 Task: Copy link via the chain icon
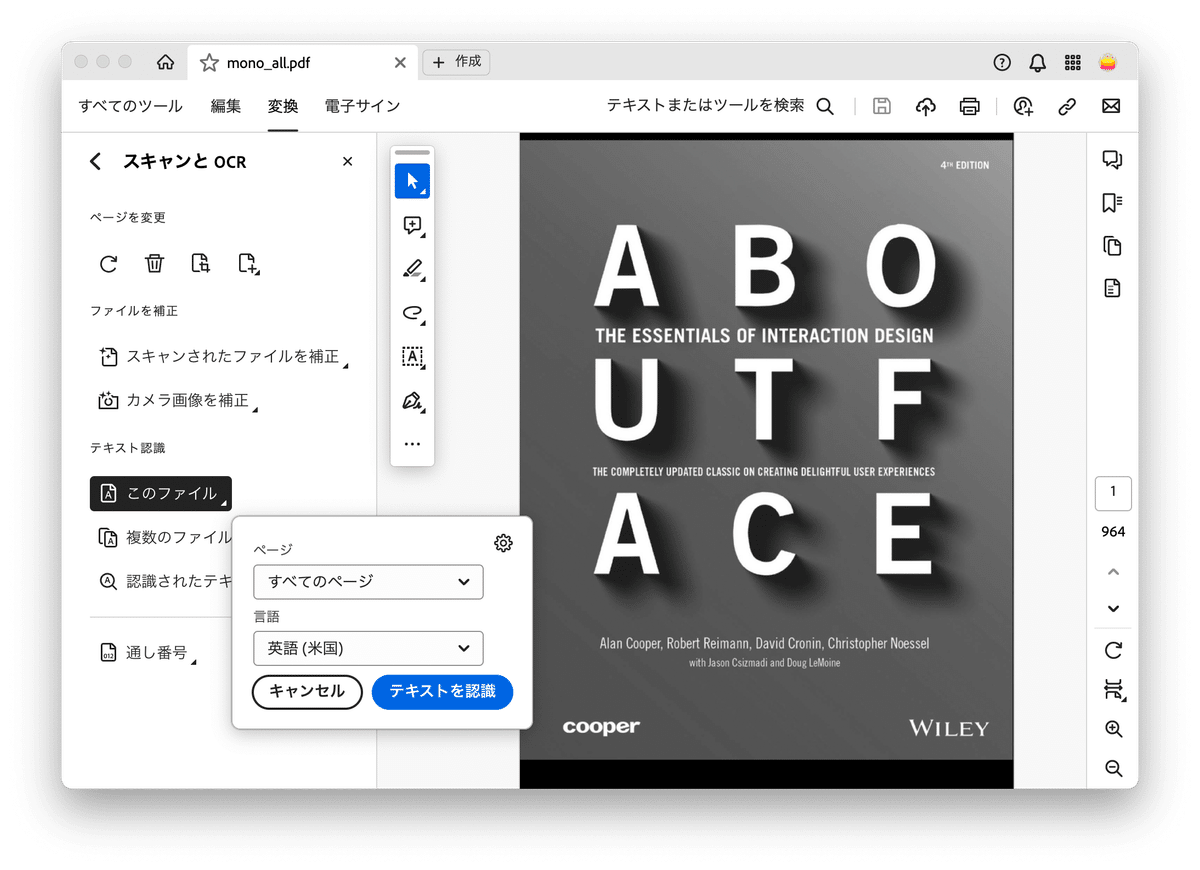pos(1067,106)
